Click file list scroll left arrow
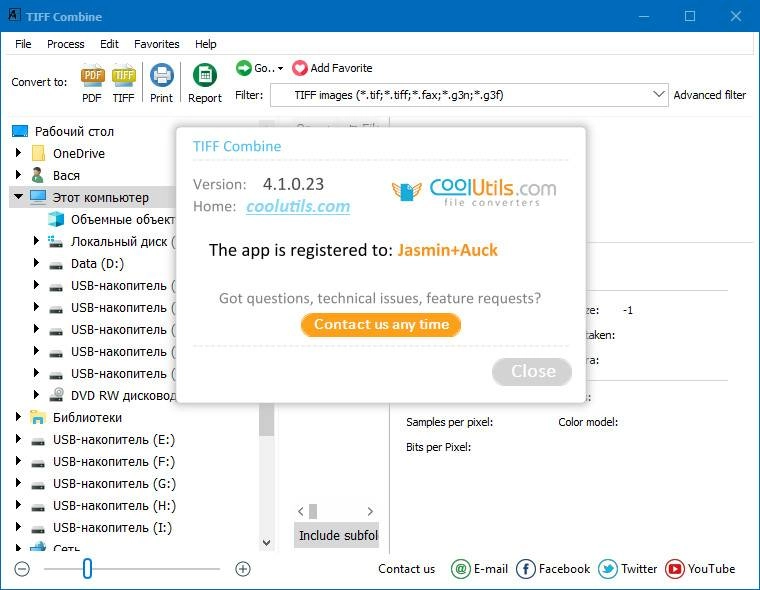Screen dimensions: 760x590 pyautogui.click(x=301, y=511)
